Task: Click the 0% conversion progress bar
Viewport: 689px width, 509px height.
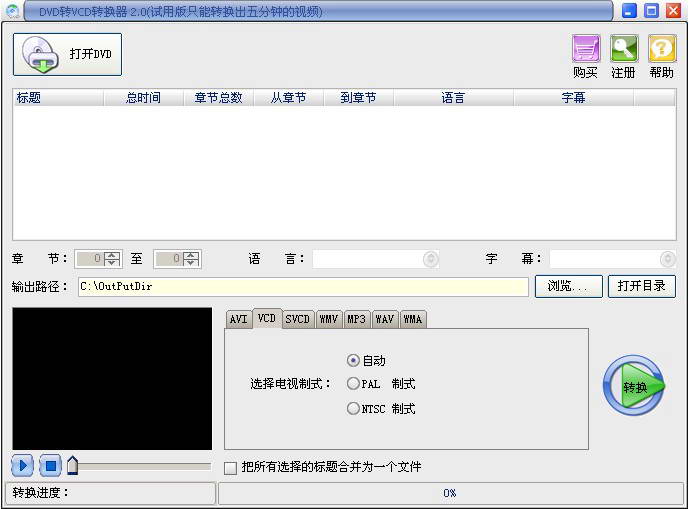Action: [450, 493]
